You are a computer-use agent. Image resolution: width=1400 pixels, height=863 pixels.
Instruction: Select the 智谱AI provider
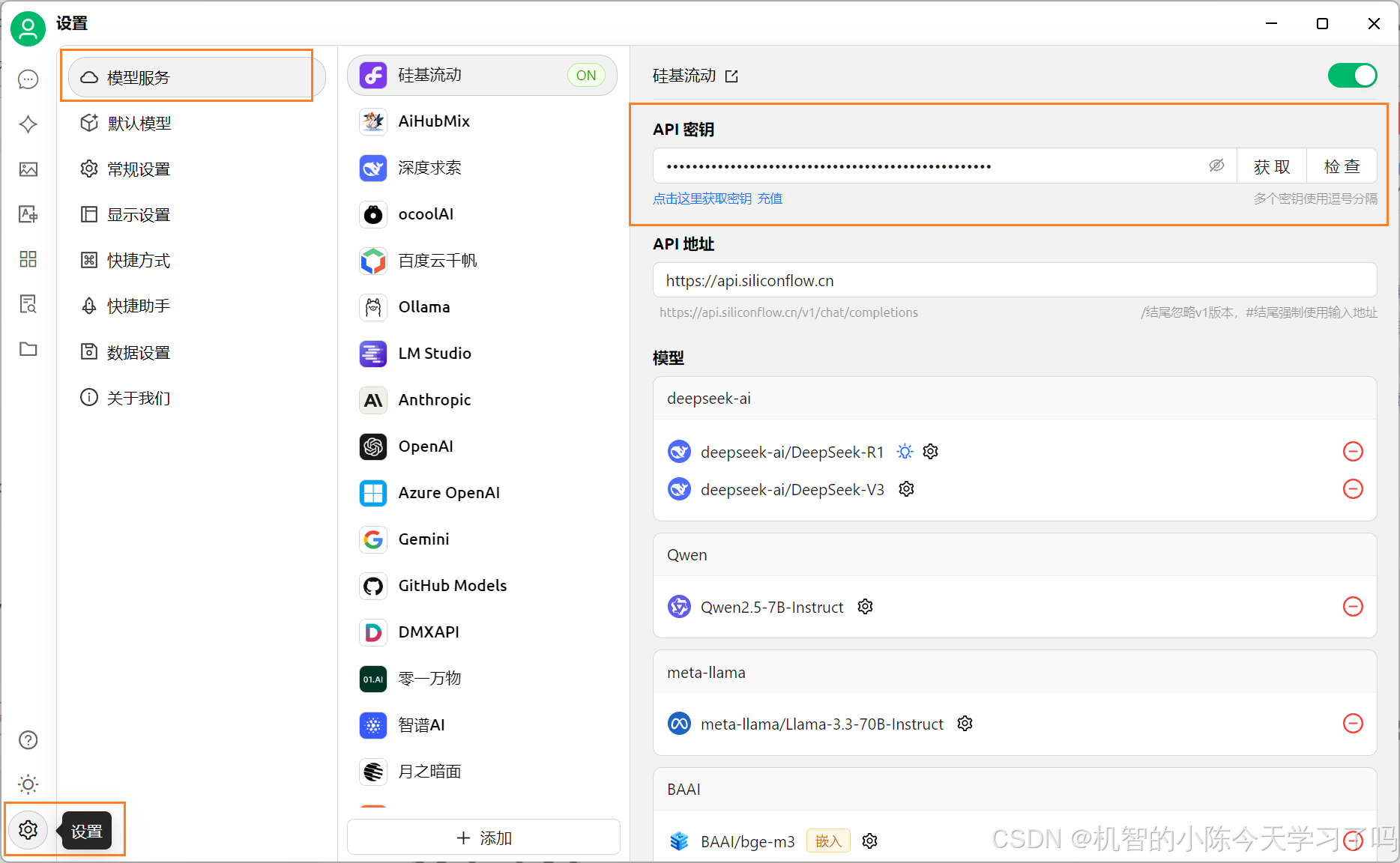point(482,725)
